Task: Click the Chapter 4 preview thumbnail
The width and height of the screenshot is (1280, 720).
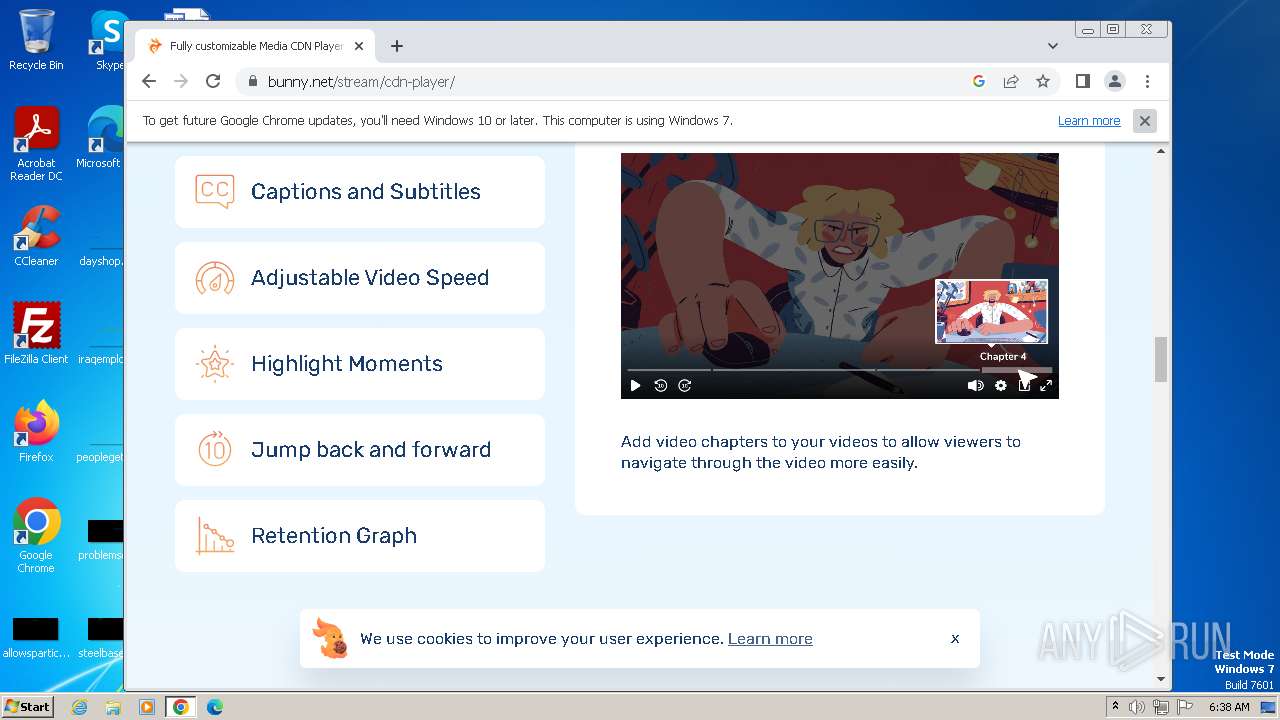Action: click(991, 311)
